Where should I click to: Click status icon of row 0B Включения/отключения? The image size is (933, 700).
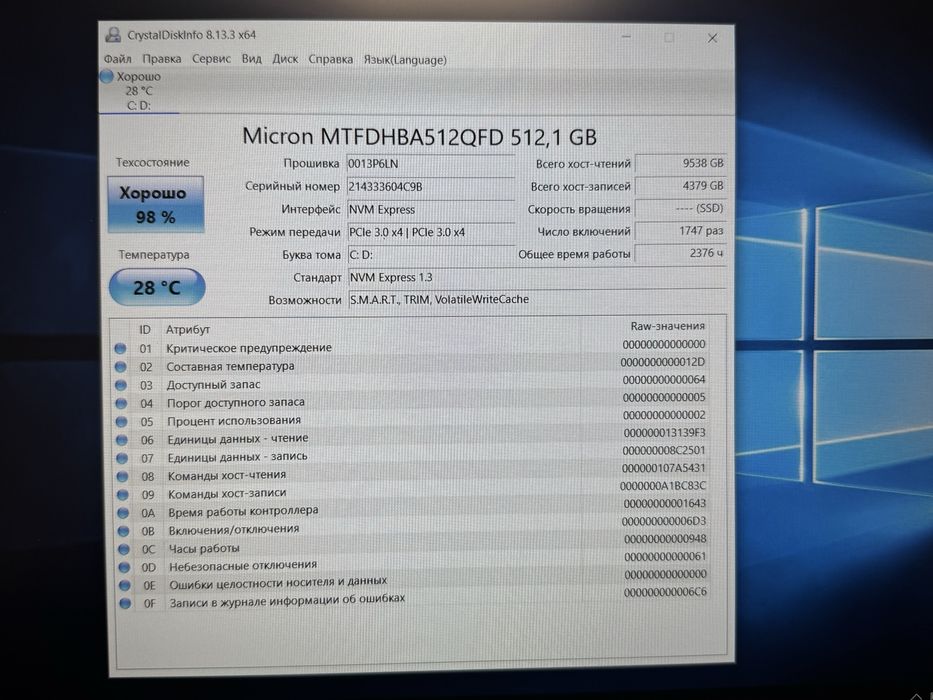[123, 531]
